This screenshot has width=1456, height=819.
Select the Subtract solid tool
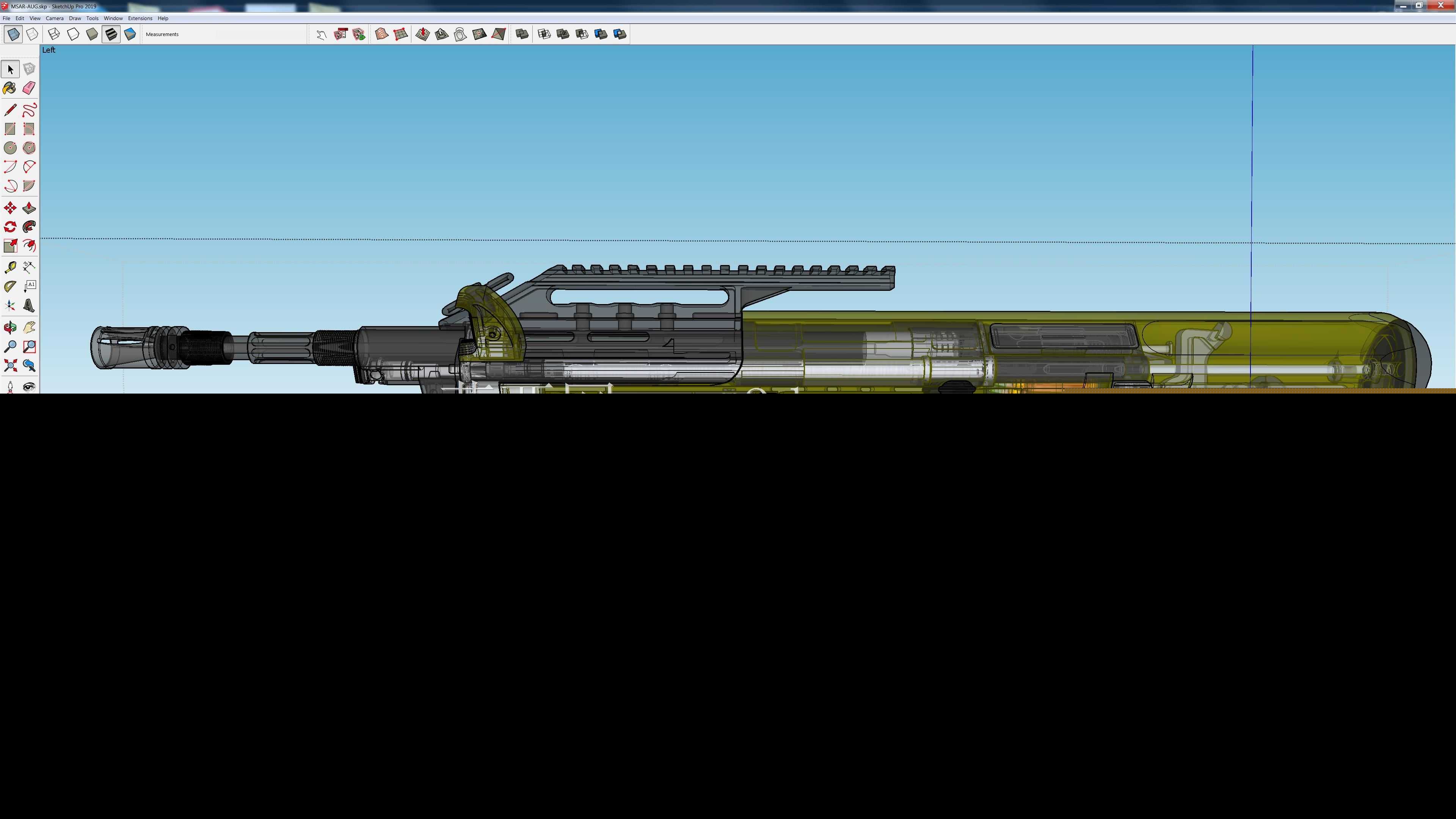pos(582,35)
